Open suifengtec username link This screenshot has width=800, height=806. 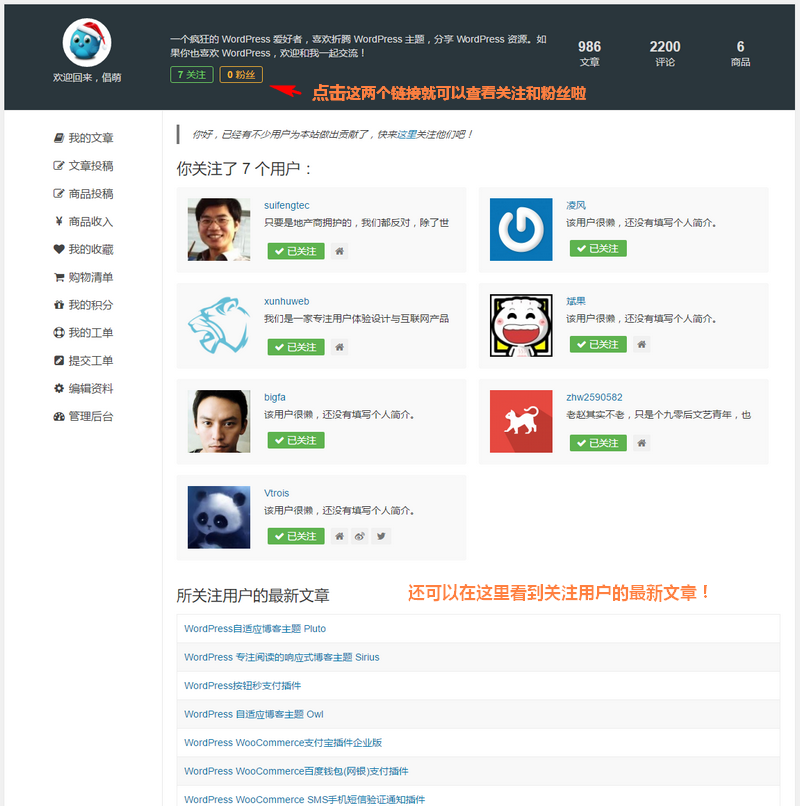coord(287,205)
